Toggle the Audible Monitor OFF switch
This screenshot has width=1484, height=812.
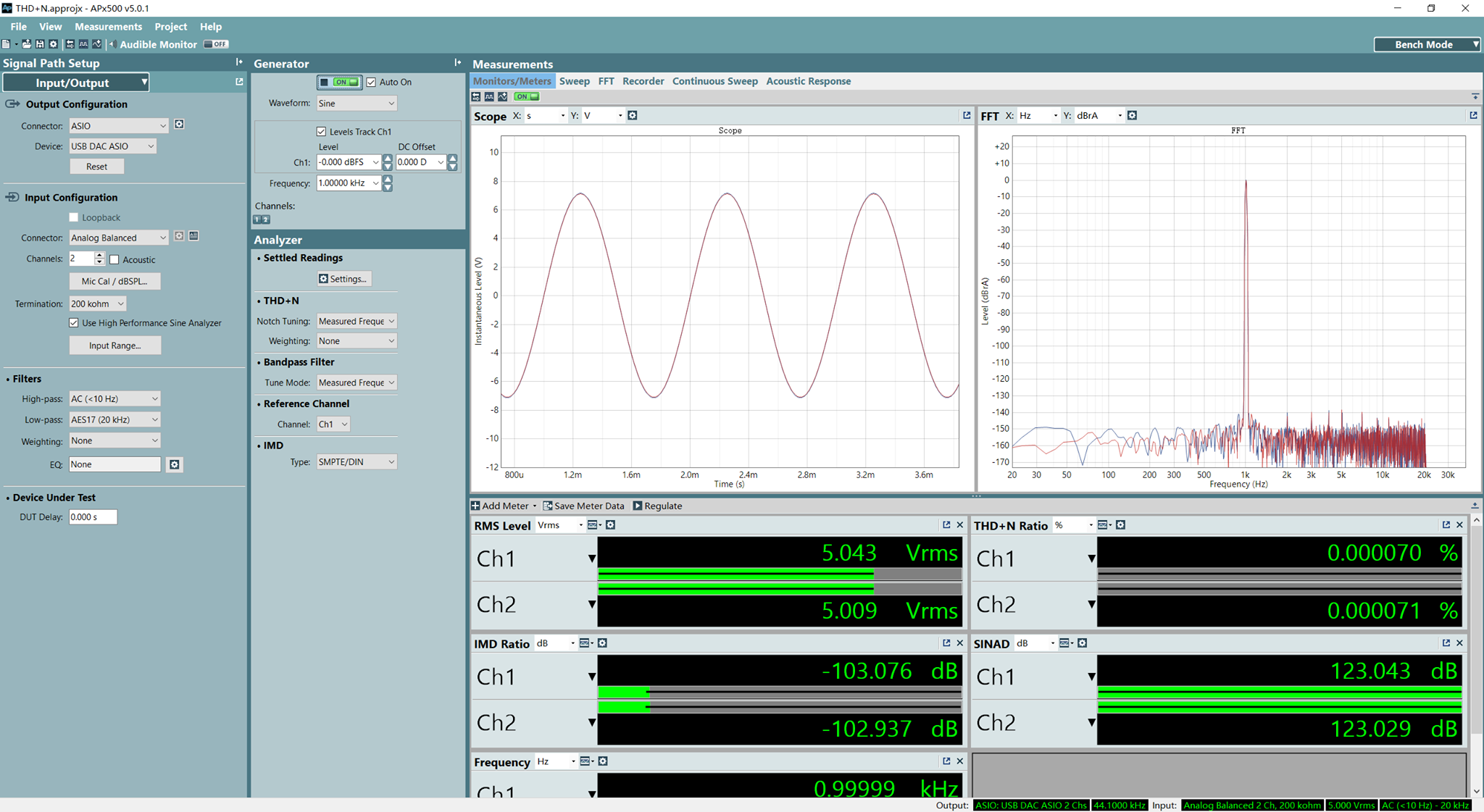(x=215, y=44)
